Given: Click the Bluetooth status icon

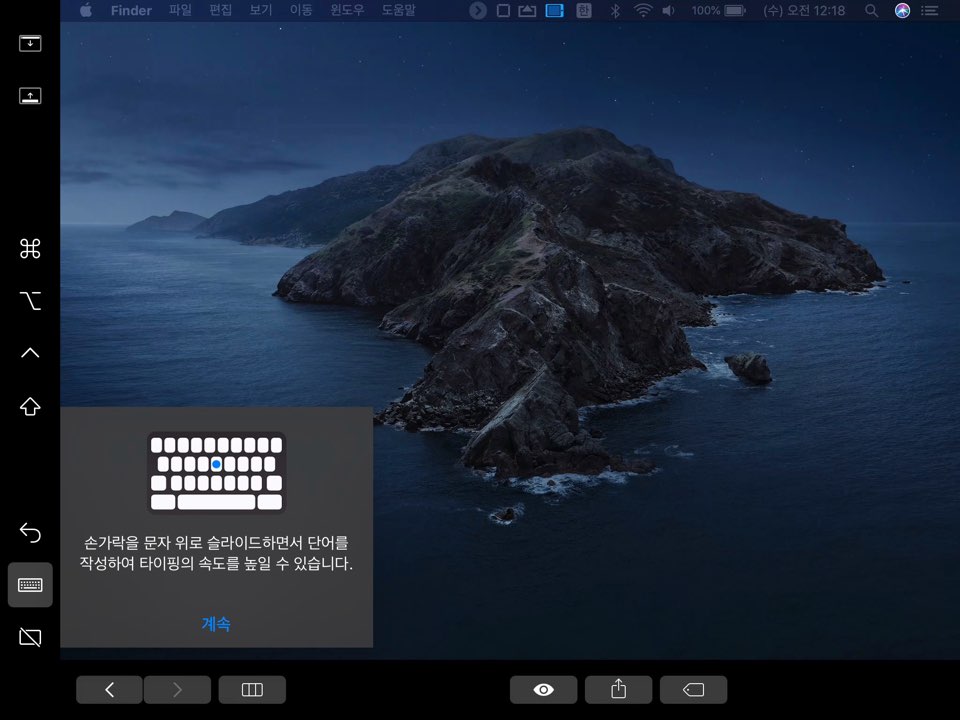Looking at the screenshot, I should click(x=616, y=10).
